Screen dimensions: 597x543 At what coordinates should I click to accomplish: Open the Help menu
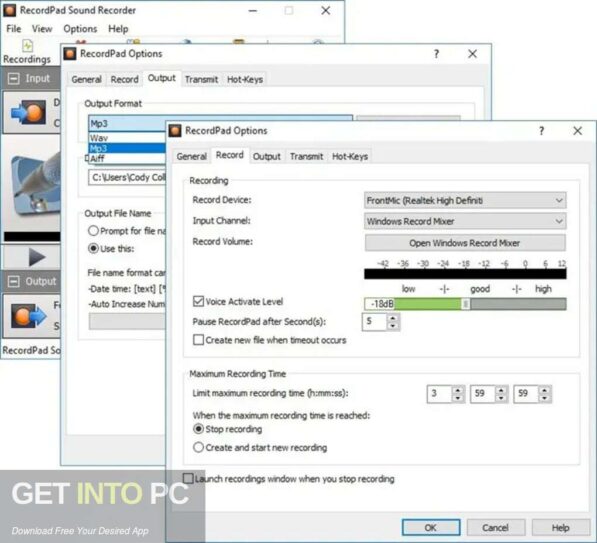(x=118, y=29)
